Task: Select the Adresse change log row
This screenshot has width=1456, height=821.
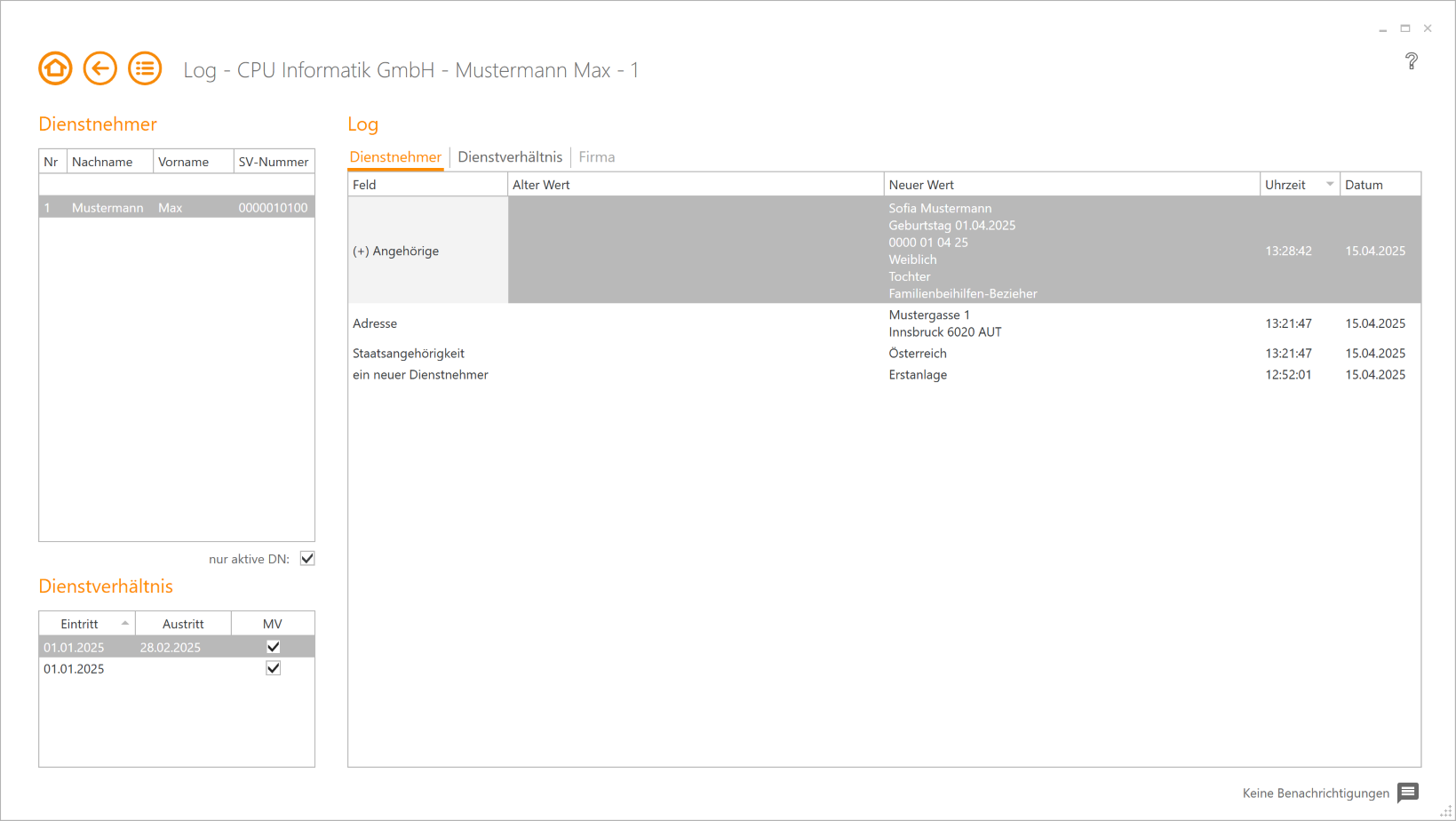Action: [375, 323]
